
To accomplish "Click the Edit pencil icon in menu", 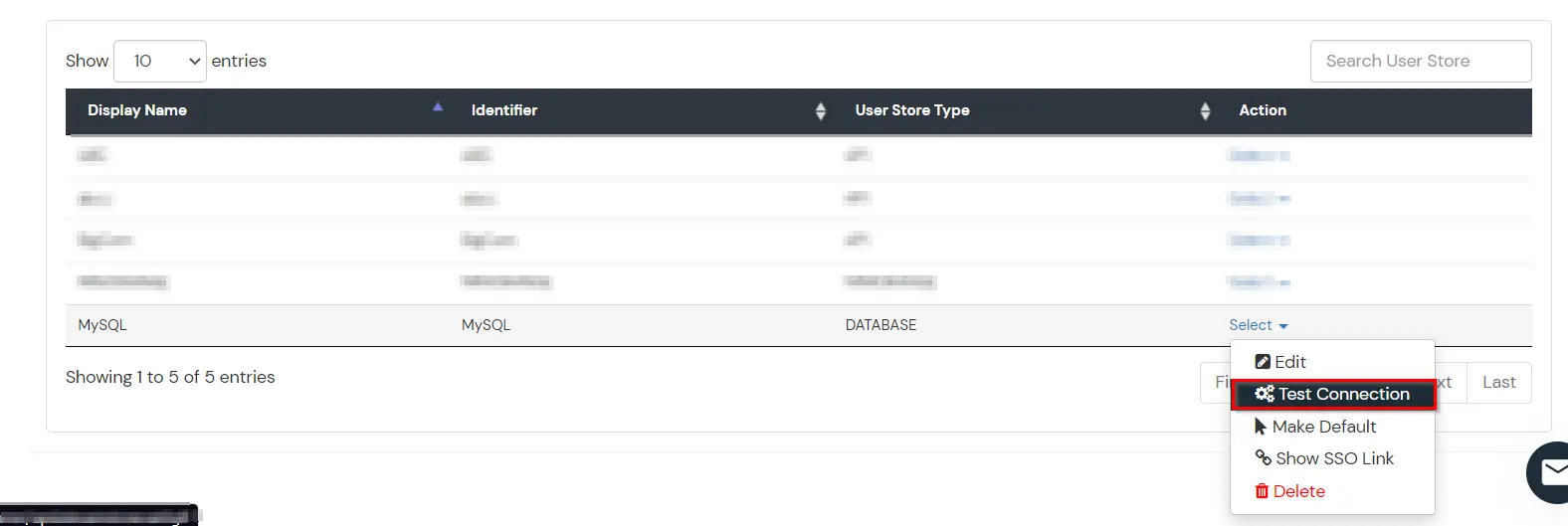I will pos(1263,362).
